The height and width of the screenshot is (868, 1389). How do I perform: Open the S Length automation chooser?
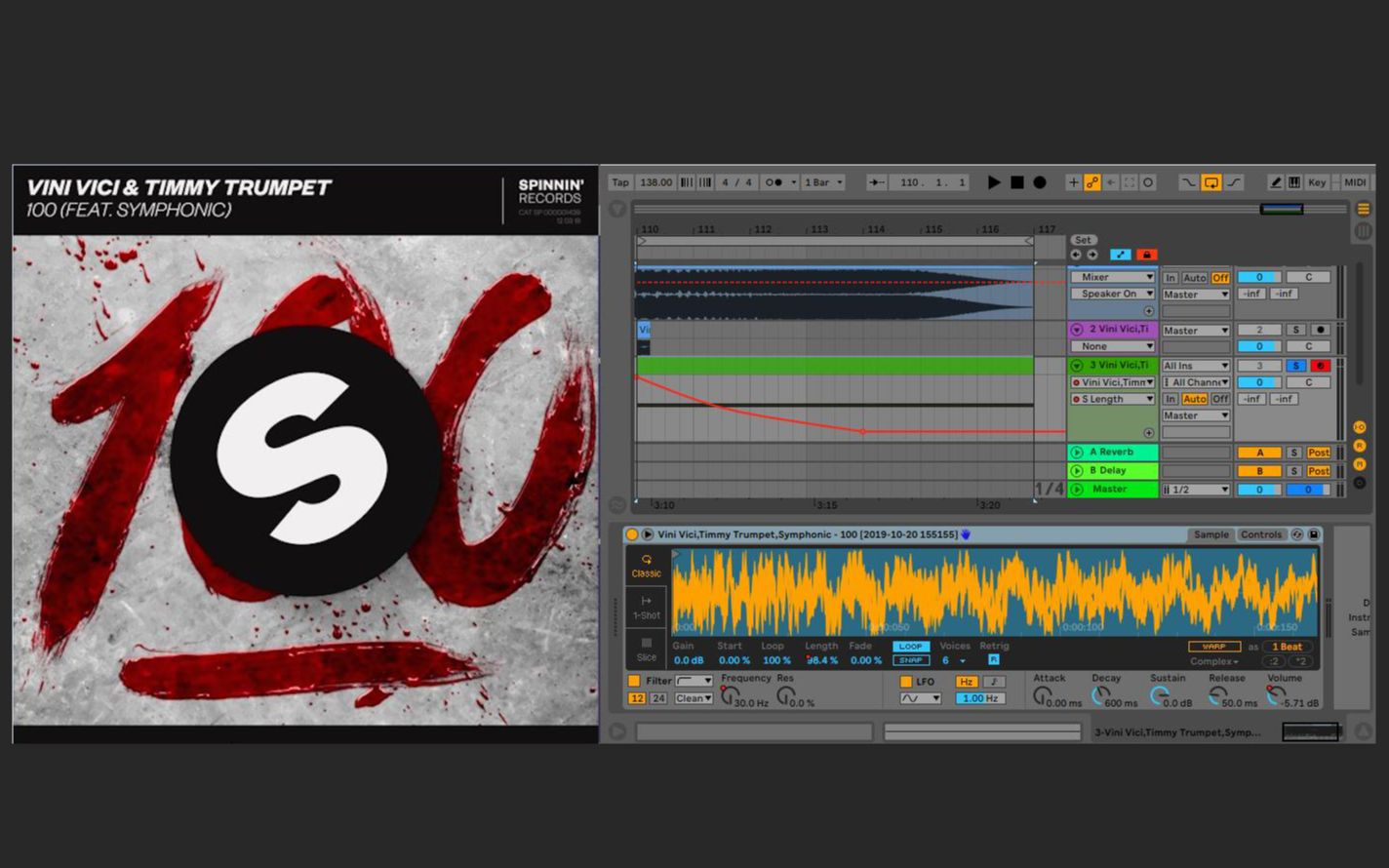pyautogui.click(x=1113, y=399)
